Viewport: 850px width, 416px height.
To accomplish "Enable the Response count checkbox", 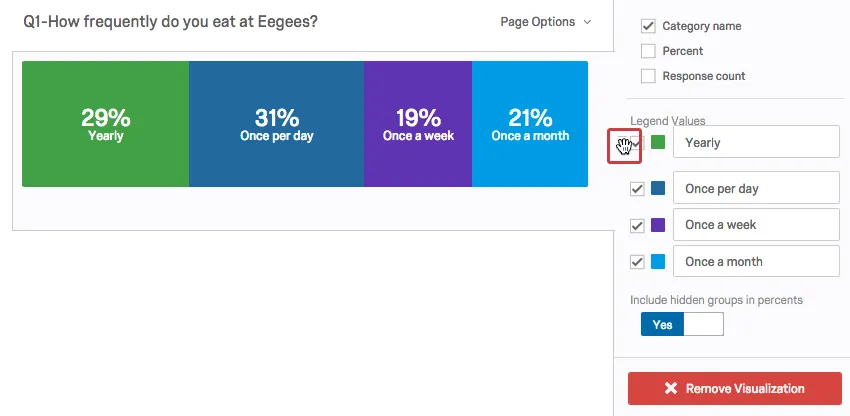I will click(x=648, y=76).
